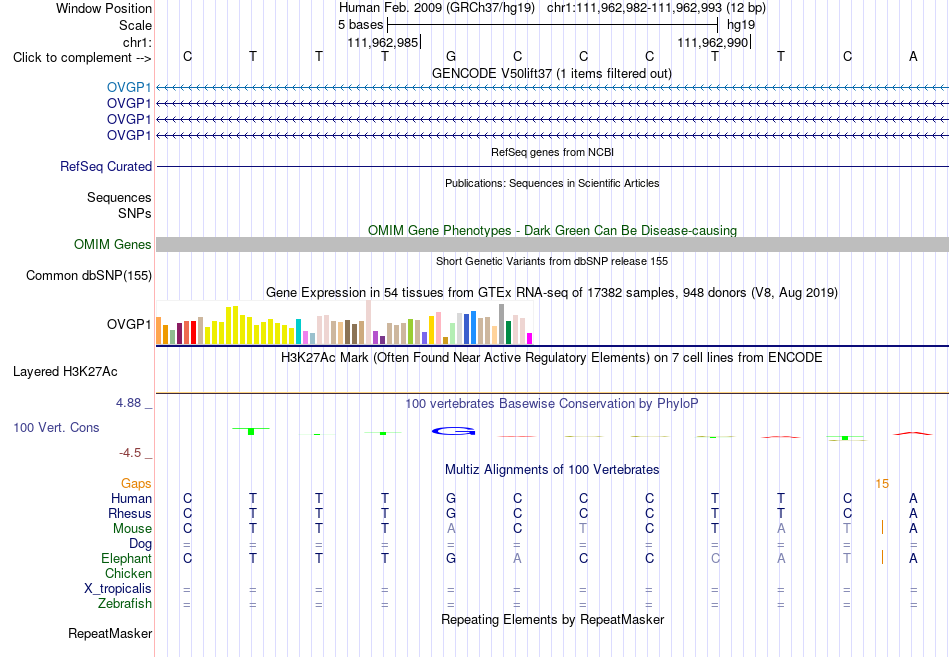950x657 pixels.
Task: Click the light-blue OVGP1 transcript label
Action: point(129,87)
